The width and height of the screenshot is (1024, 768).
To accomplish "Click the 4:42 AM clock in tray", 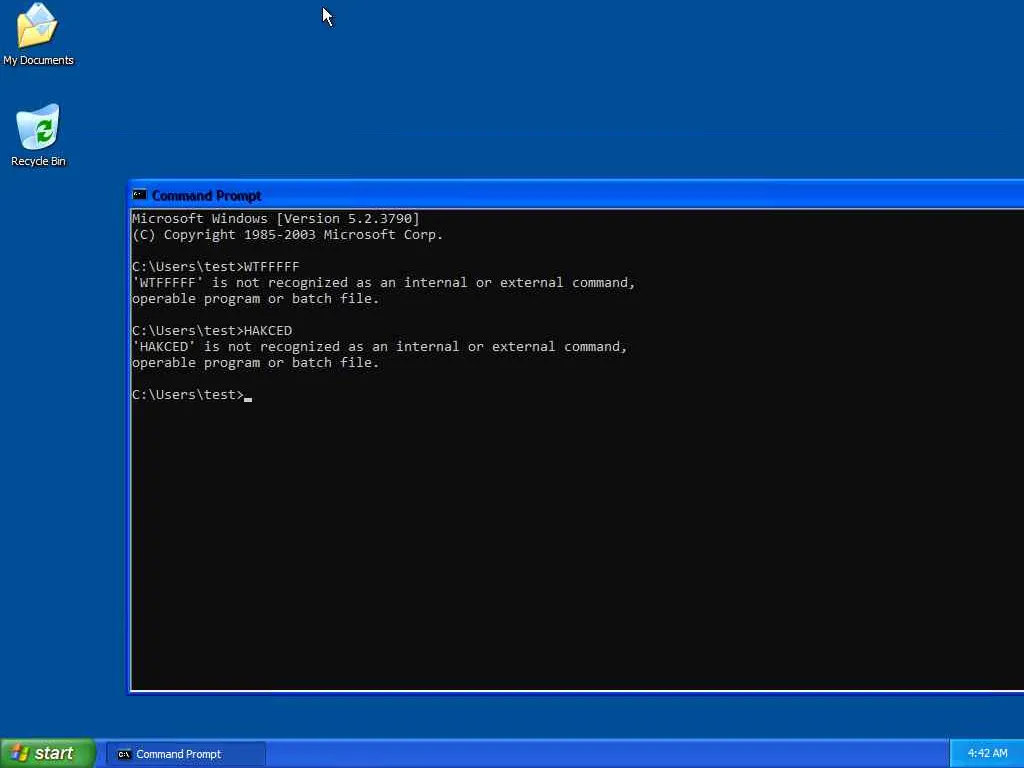I will point(987,754).
